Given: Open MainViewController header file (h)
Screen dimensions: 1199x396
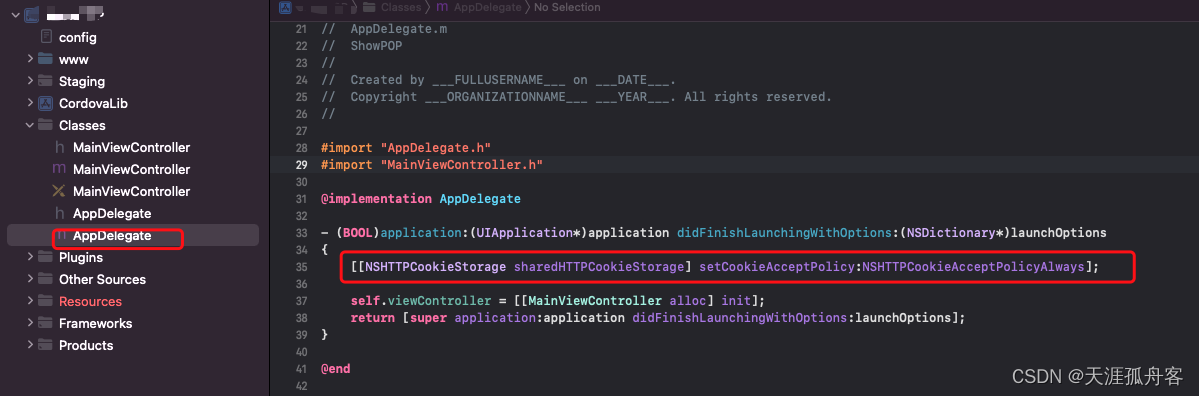Looking at the screenshot, I should 132,148.
